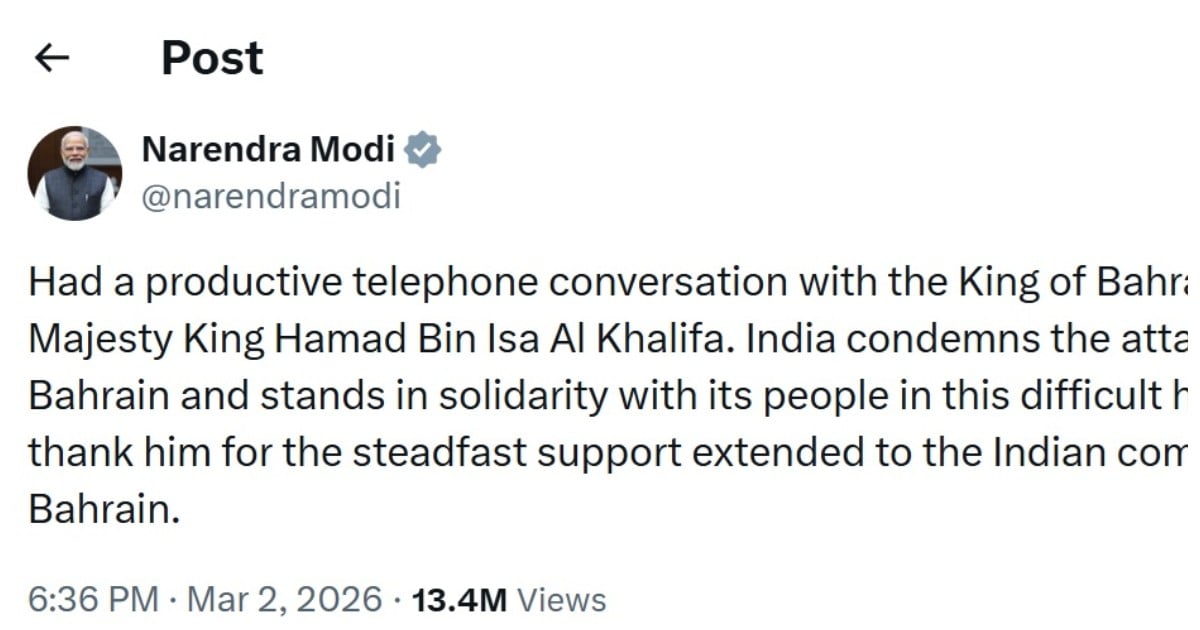The image size is (1200, 630).
Task: Click the "13.4M" view count
Action: point(460,600)
